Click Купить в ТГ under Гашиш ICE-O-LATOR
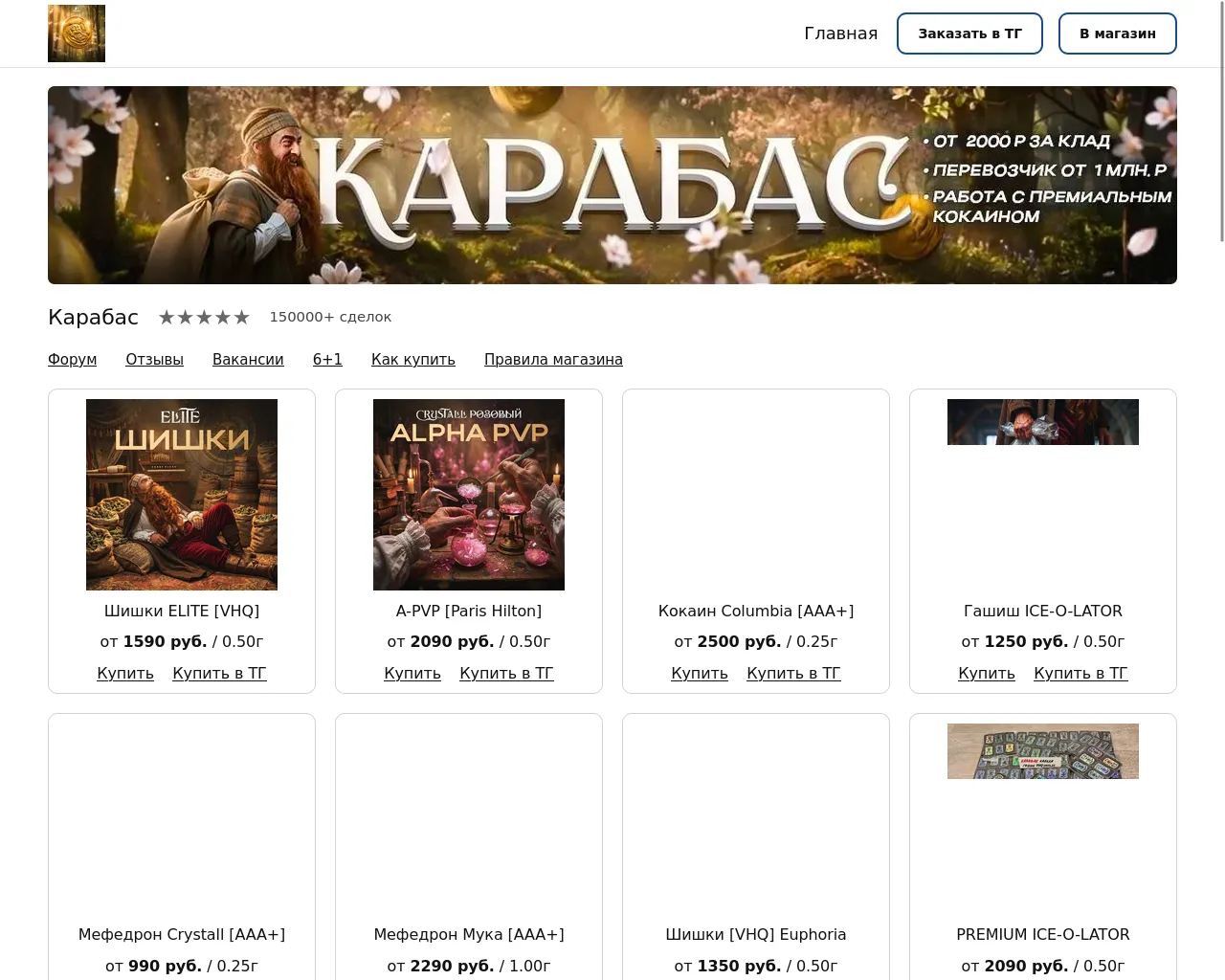 [x=1080, y=673]
